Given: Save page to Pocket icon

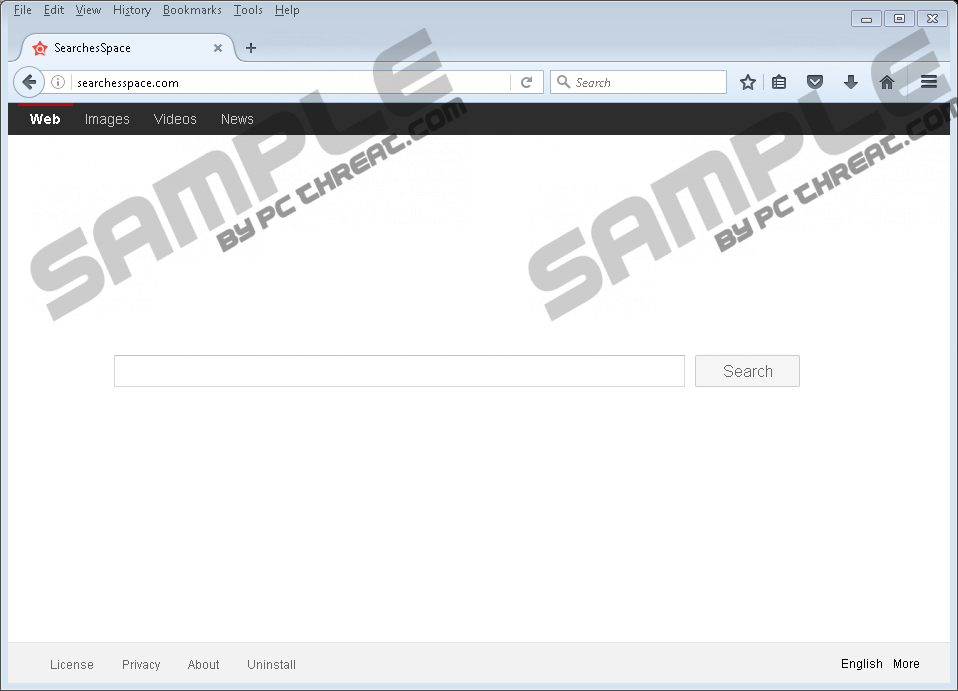Looking at the screenshot, I should 815,83.
